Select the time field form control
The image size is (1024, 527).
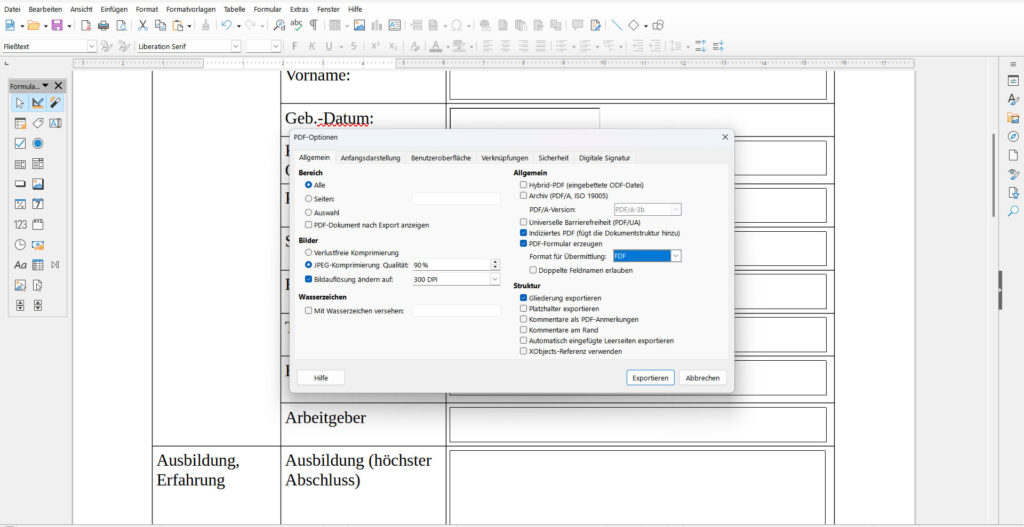pyautogui.click(x=20, y=244)
